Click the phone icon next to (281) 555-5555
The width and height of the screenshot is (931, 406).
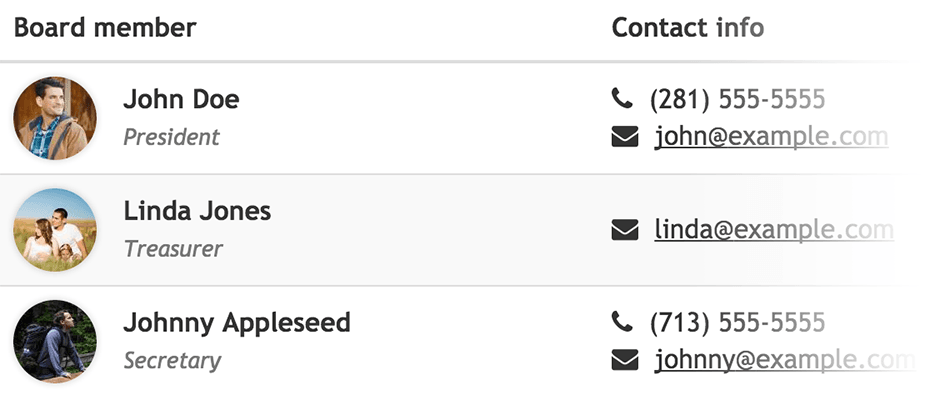coord(622,99)
